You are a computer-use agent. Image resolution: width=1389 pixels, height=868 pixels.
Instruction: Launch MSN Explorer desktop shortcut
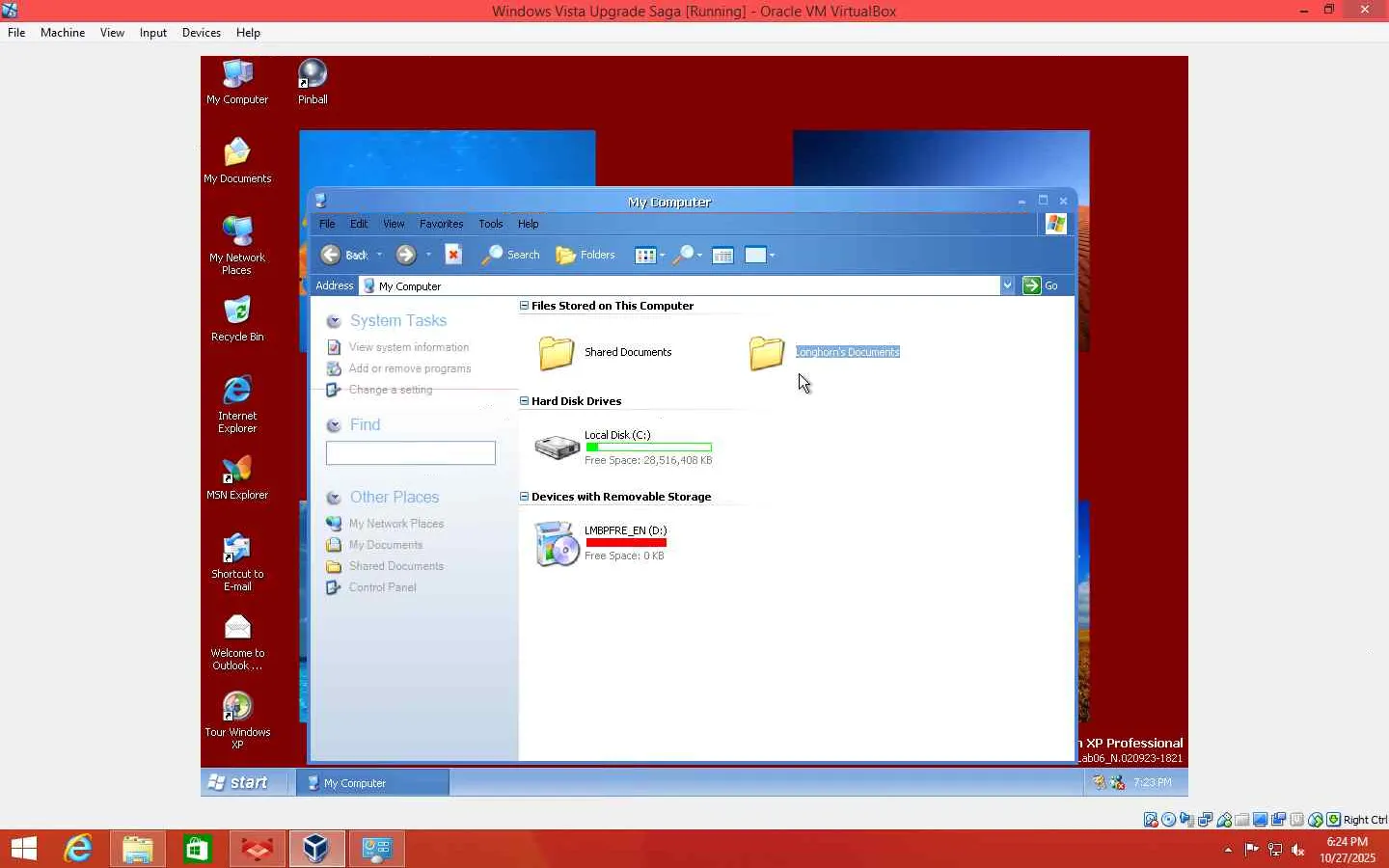(x=237, y=477)
